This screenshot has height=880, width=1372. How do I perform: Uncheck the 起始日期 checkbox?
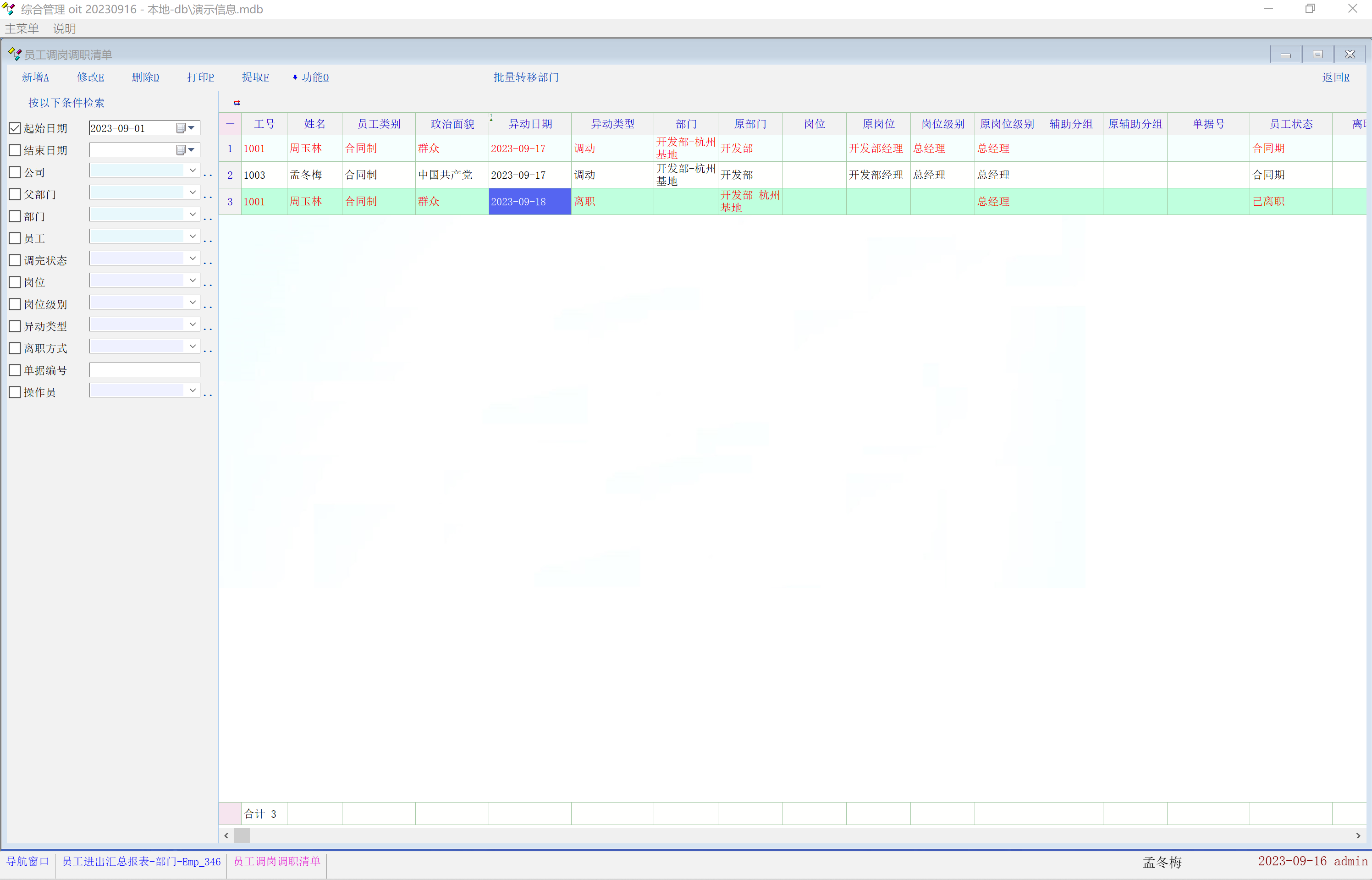pos(15,129)
